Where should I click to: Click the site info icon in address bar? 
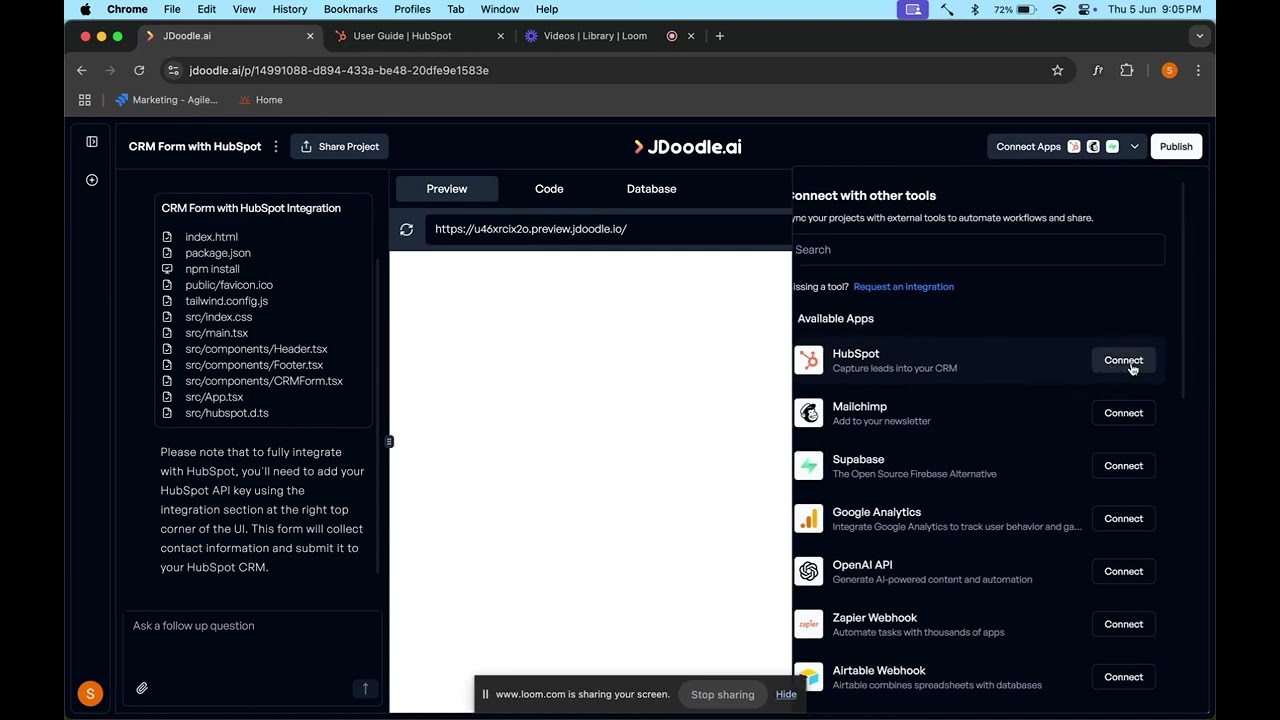point(173,70)
